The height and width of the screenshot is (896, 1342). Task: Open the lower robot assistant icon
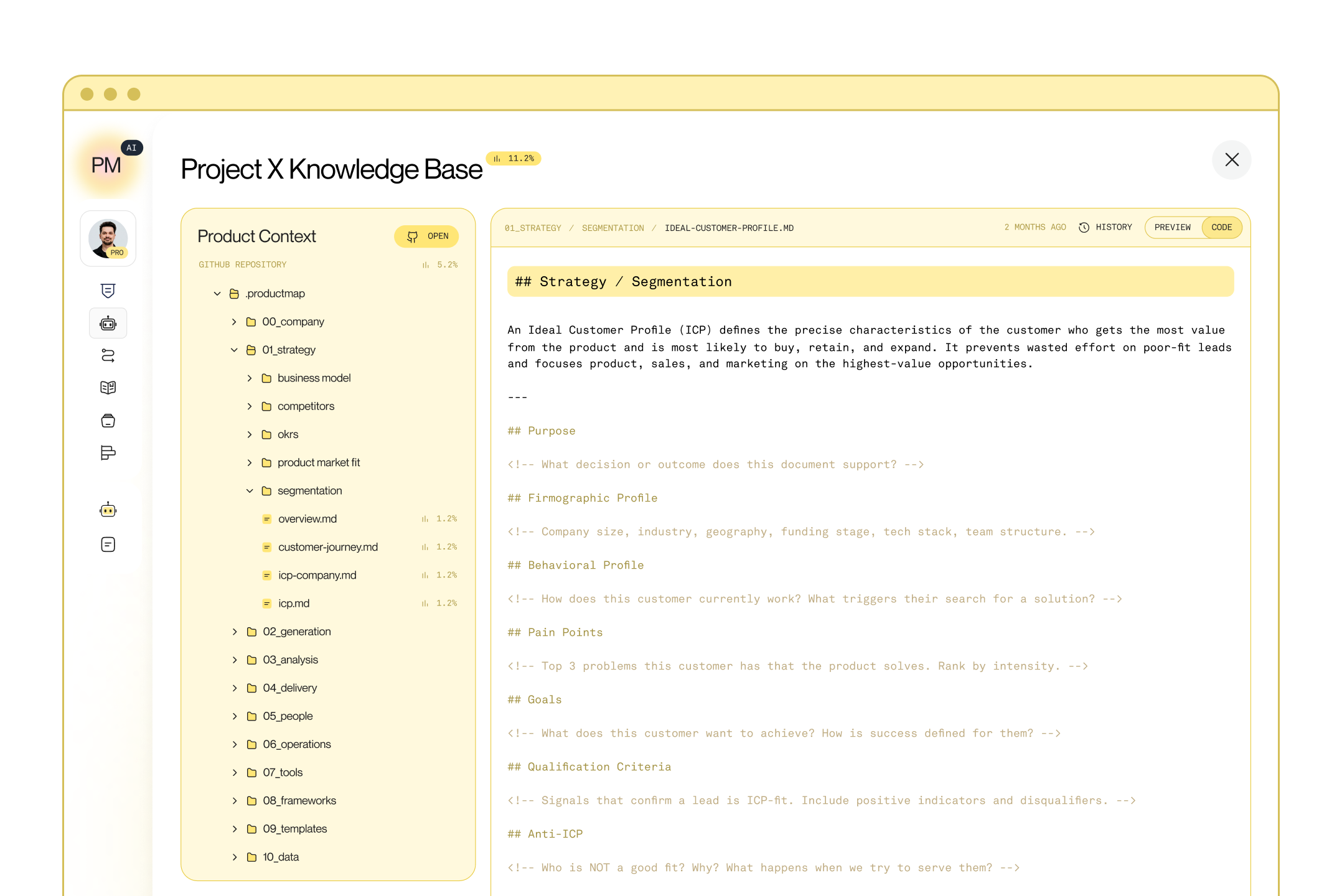[x=108, y=510]
